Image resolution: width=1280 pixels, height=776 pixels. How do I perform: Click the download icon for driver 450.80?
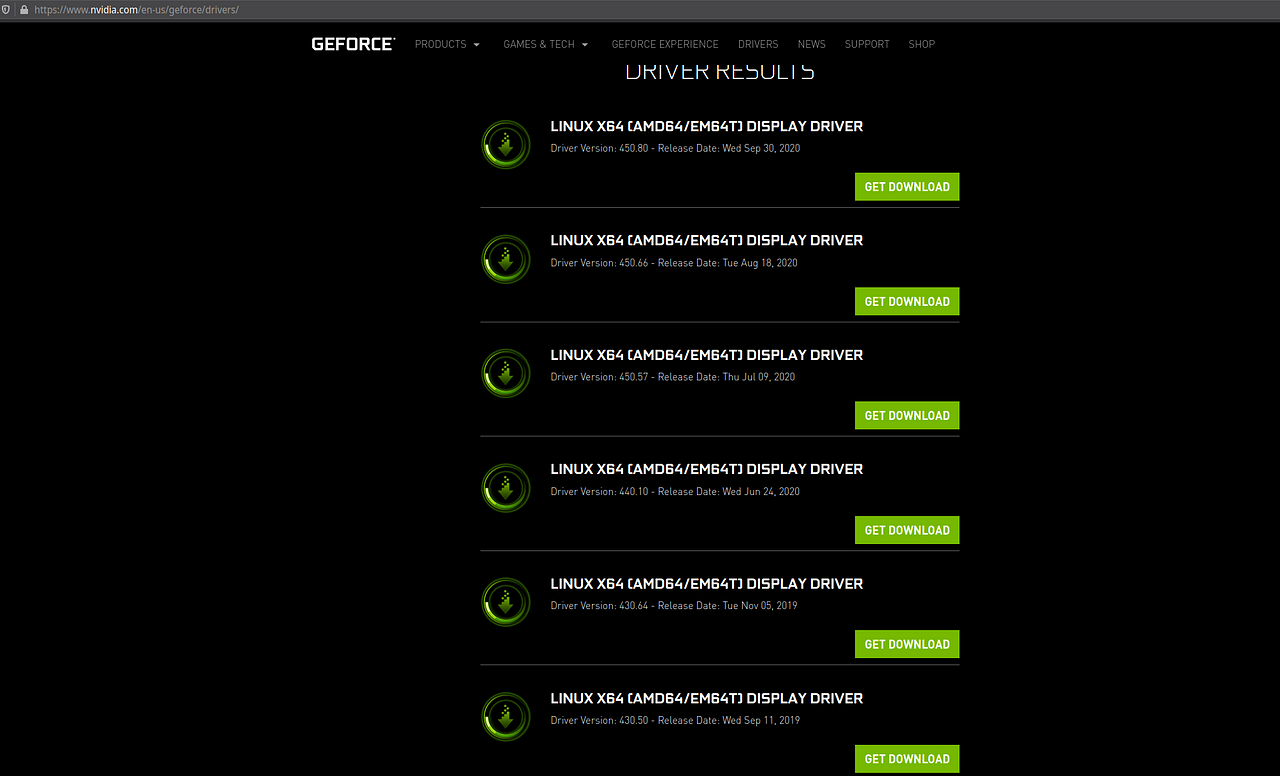coord(506,145)
